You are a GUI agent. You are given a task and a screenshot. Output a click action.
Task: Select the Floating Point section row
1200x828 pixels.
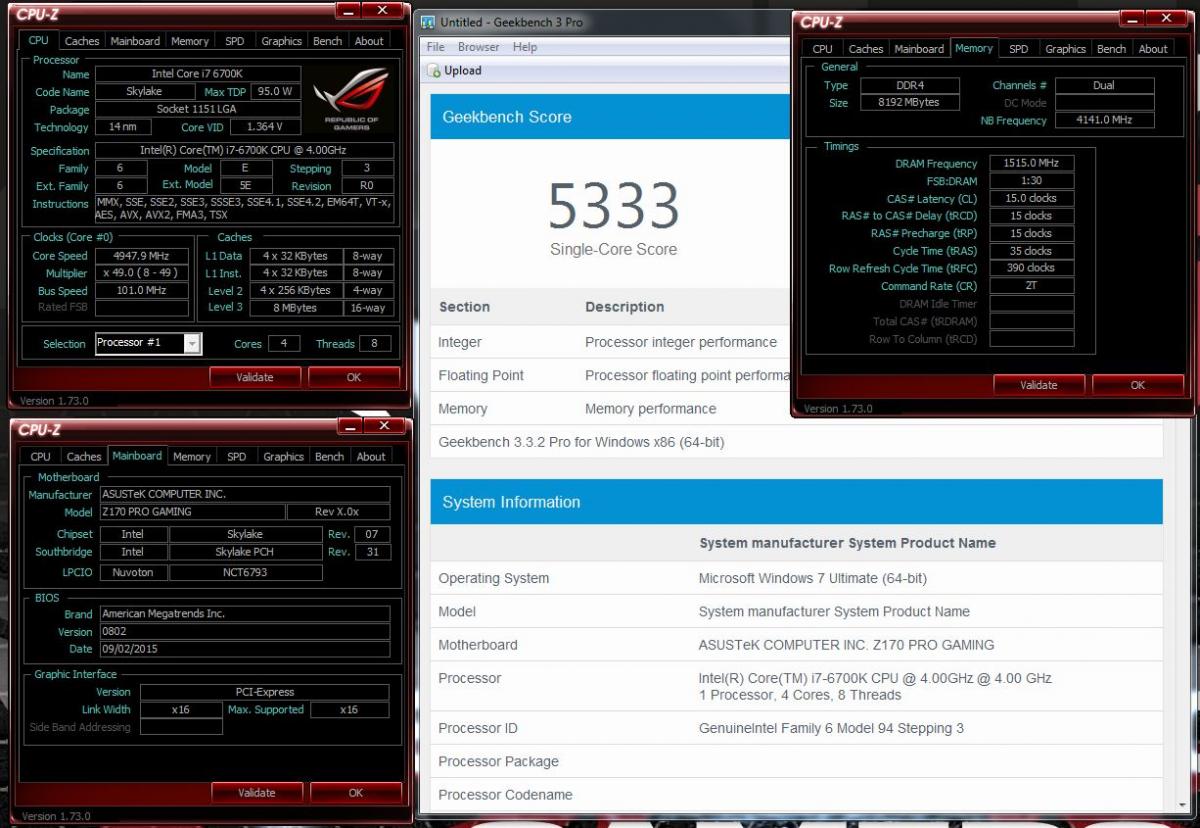[x=610, y=375]
